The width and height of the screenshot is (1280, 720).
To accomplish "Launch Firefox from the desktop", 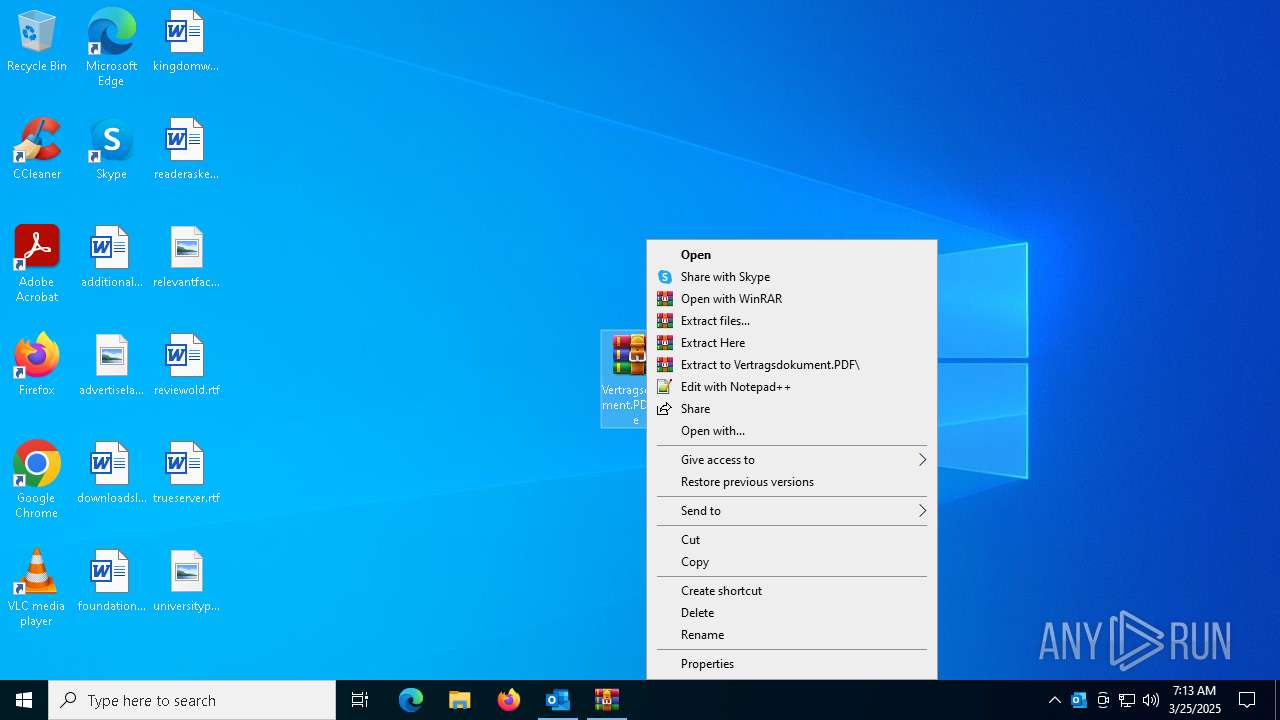I will pos(37,366).
